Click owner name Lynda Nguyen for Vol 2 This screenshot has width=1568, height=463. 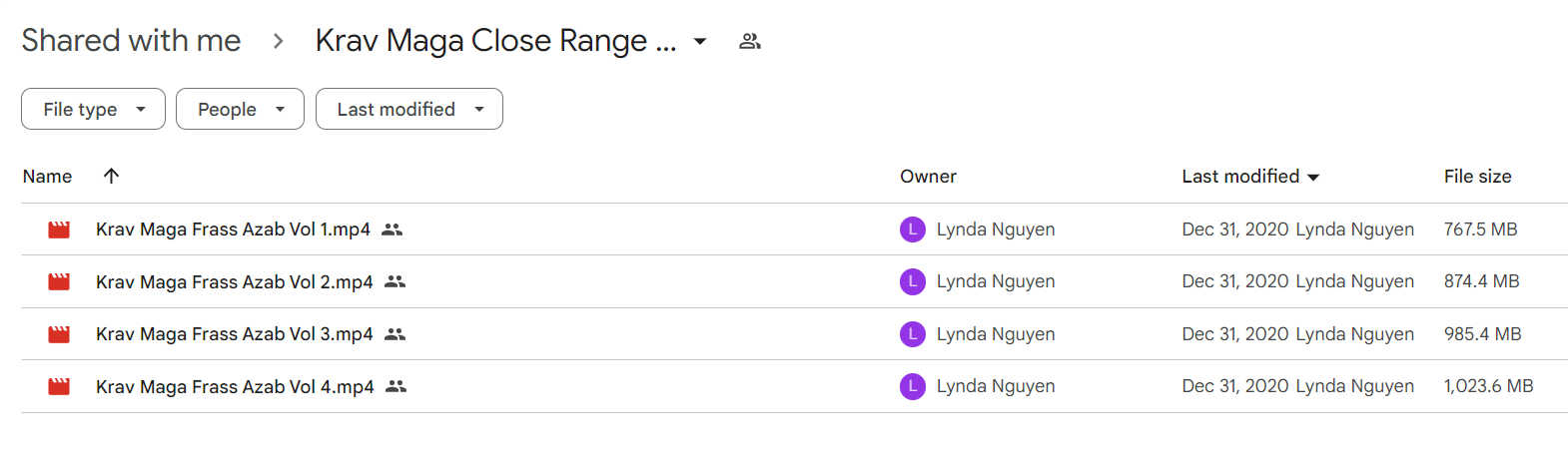[996, 282]
